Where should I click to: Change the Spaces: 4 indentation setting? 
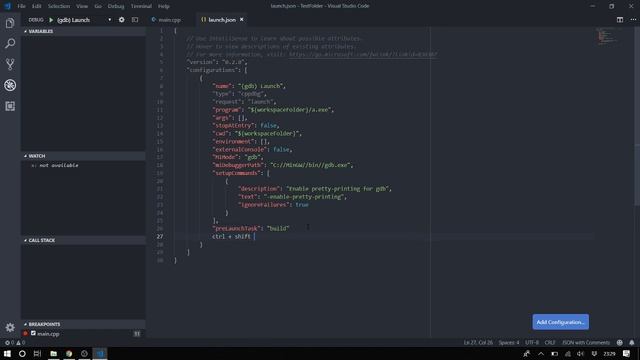[509, 343]
